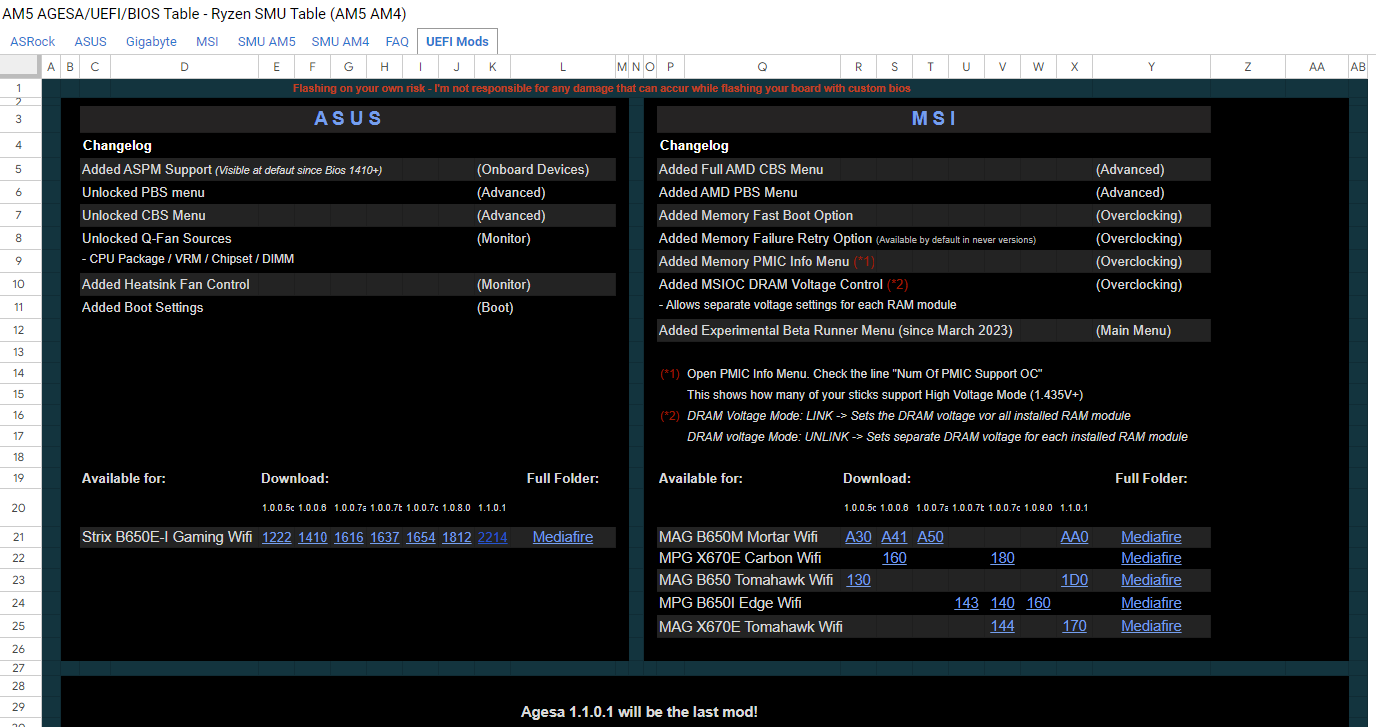1376x727 pixels.
Task: Open the 1D0 BIOS link
Action: (1074, 580)
